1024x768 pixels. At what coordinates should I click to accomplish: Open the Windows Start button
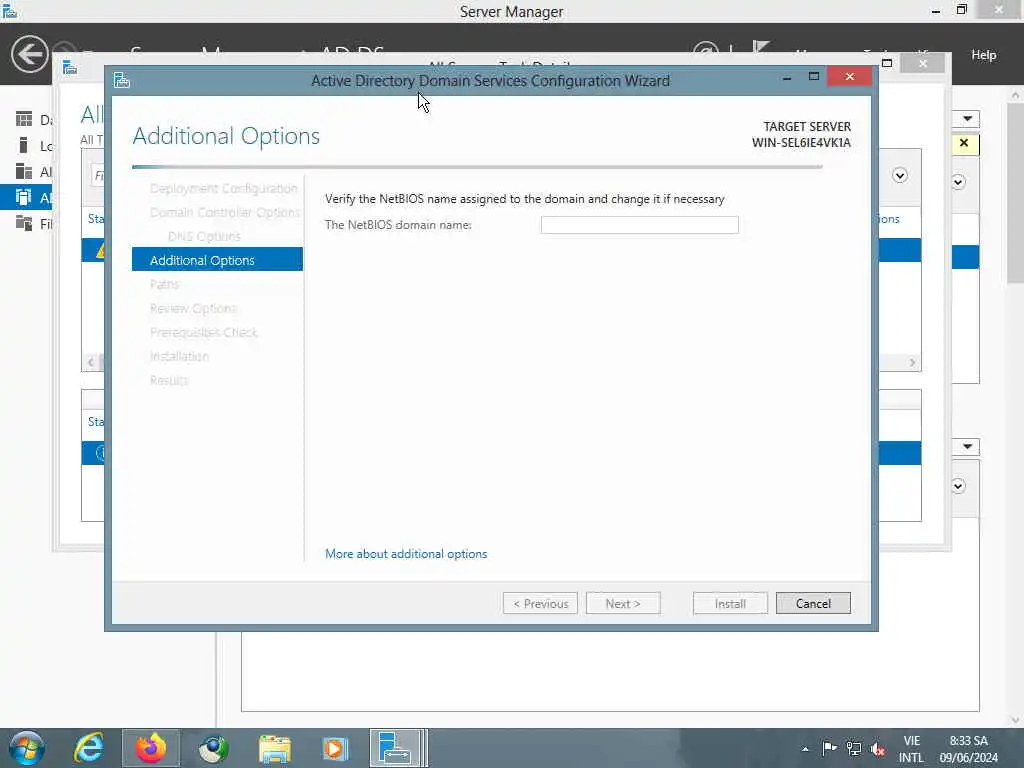[x=25, y=748]
